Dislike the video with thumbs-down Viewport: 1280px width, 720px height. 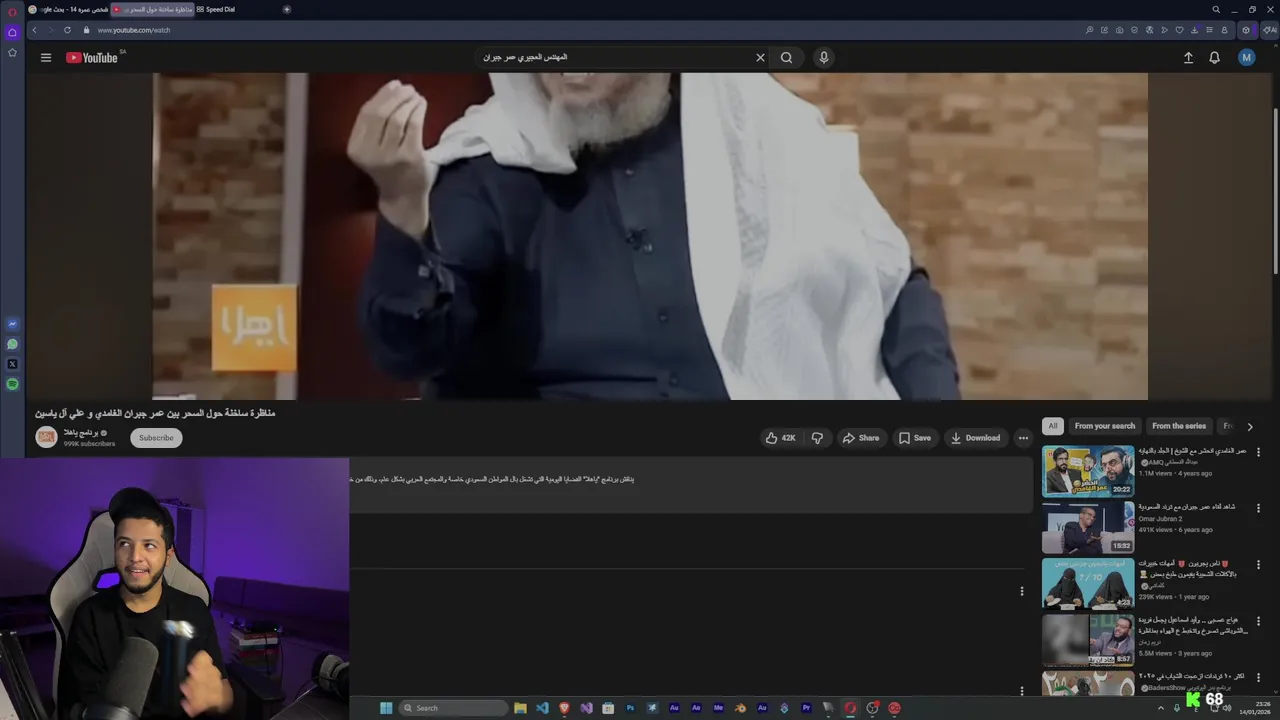coord(817,438)
